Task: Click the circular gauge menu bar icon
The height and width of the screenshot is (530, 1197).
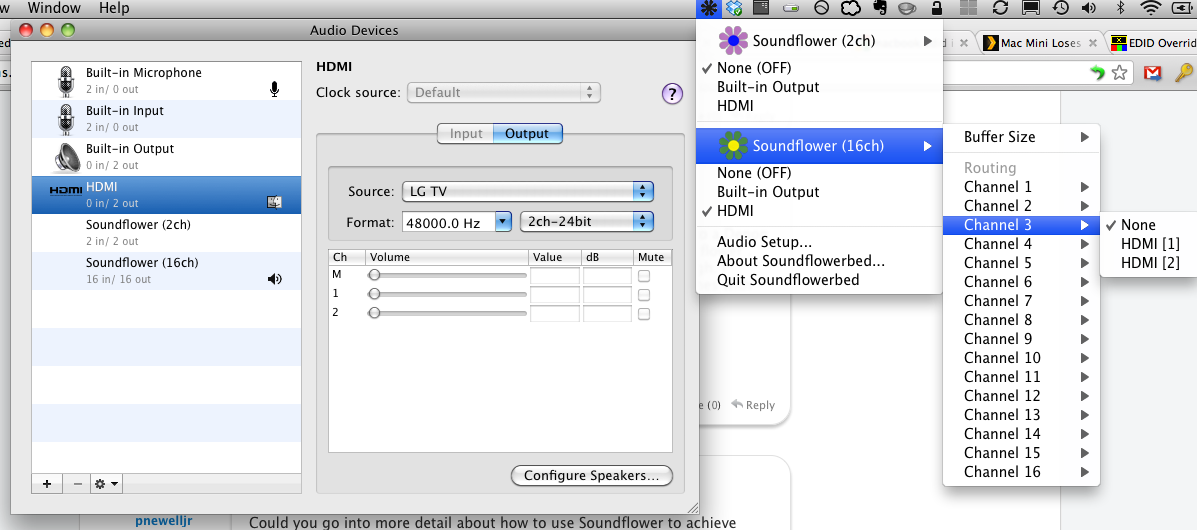Action: (821, 8)
